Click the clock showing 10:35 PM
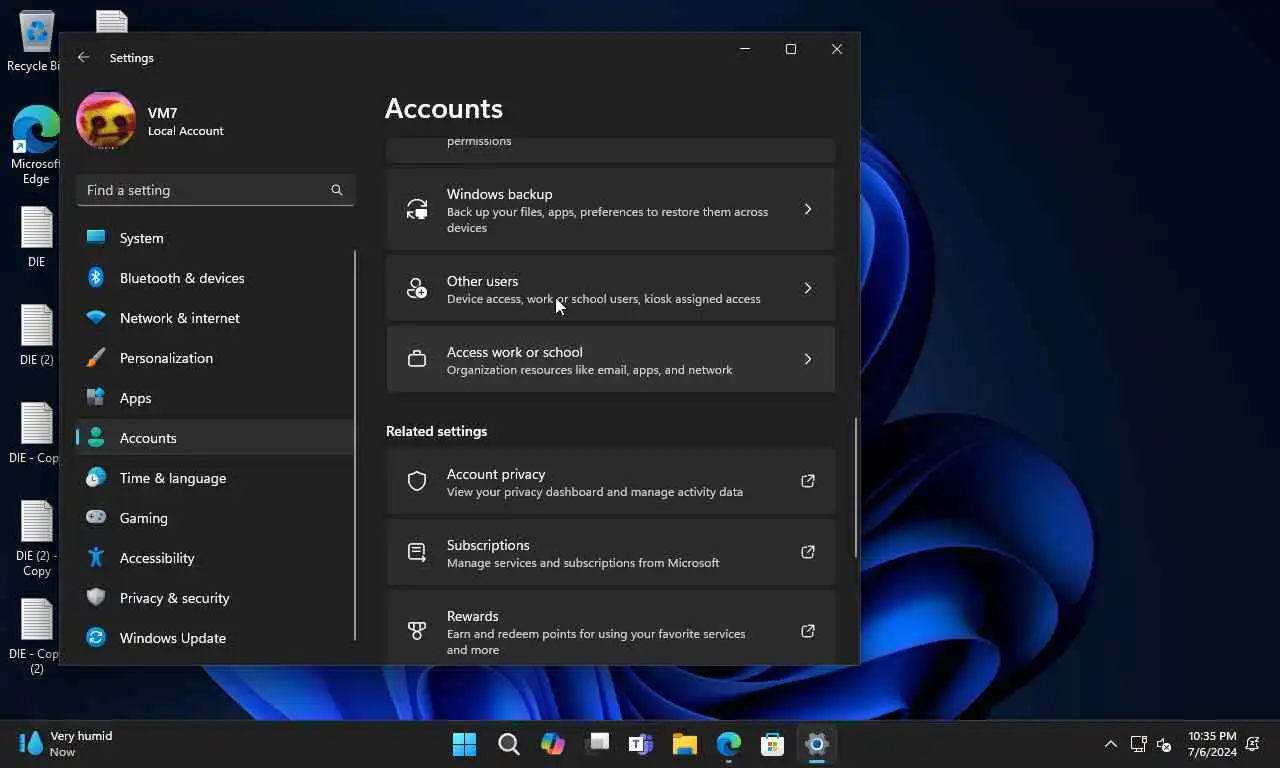 pos(1212,744)
